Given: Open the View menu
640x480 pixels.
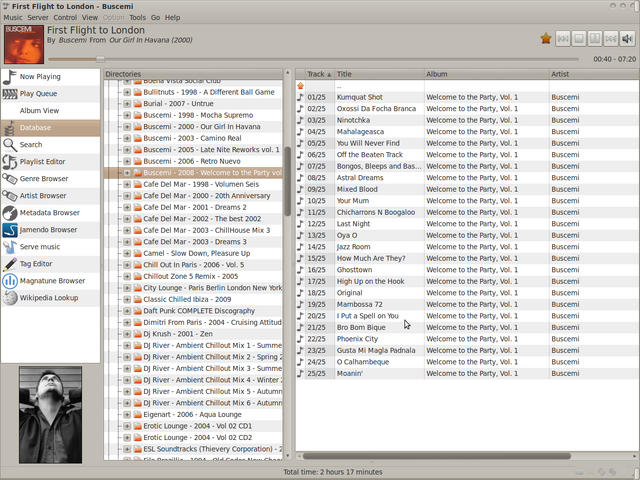Looking at the screenshot, I should point(90,18).
